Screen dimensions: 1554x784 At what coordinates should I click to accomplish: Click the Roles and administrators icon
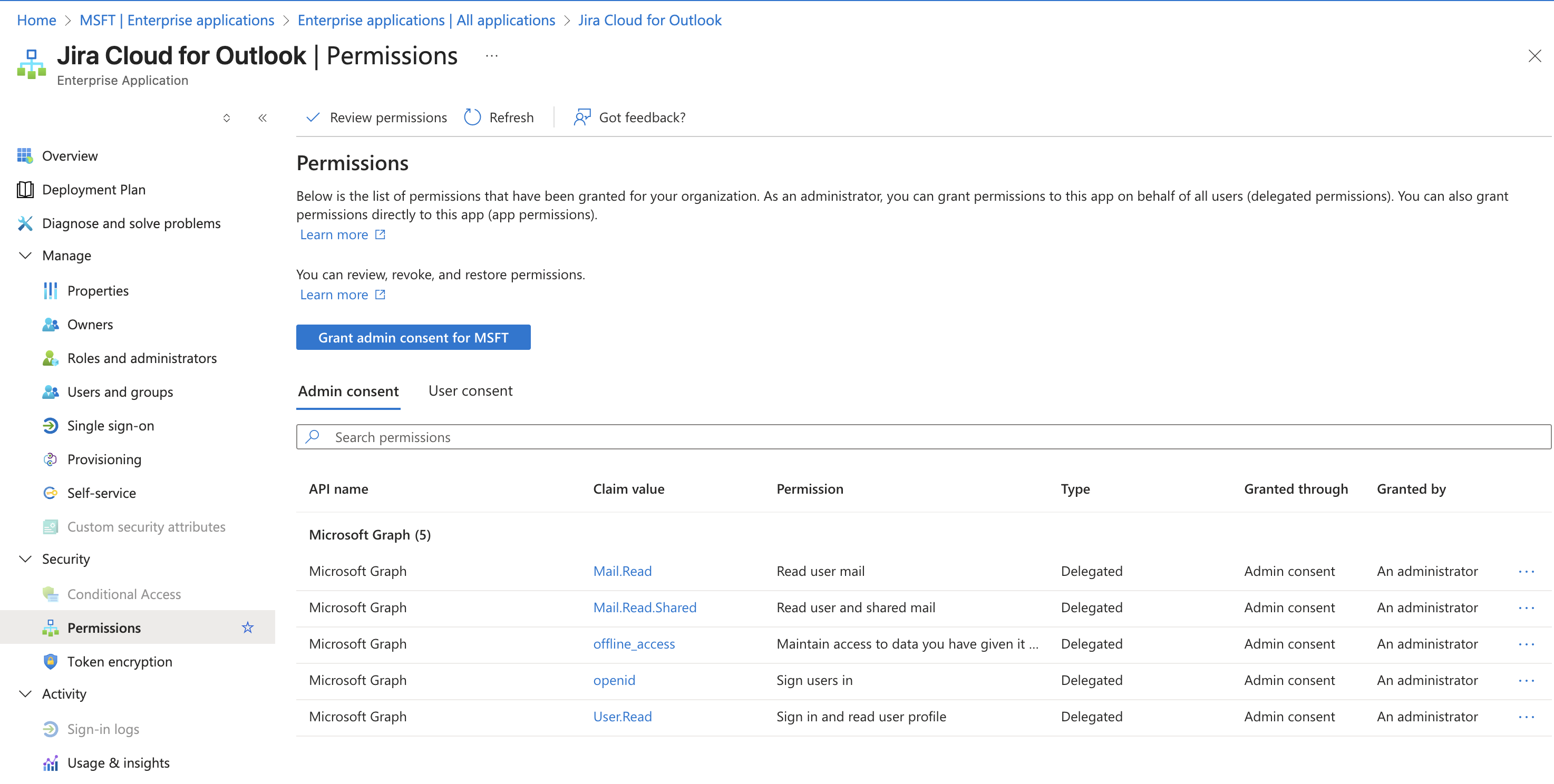pos(50,358)
